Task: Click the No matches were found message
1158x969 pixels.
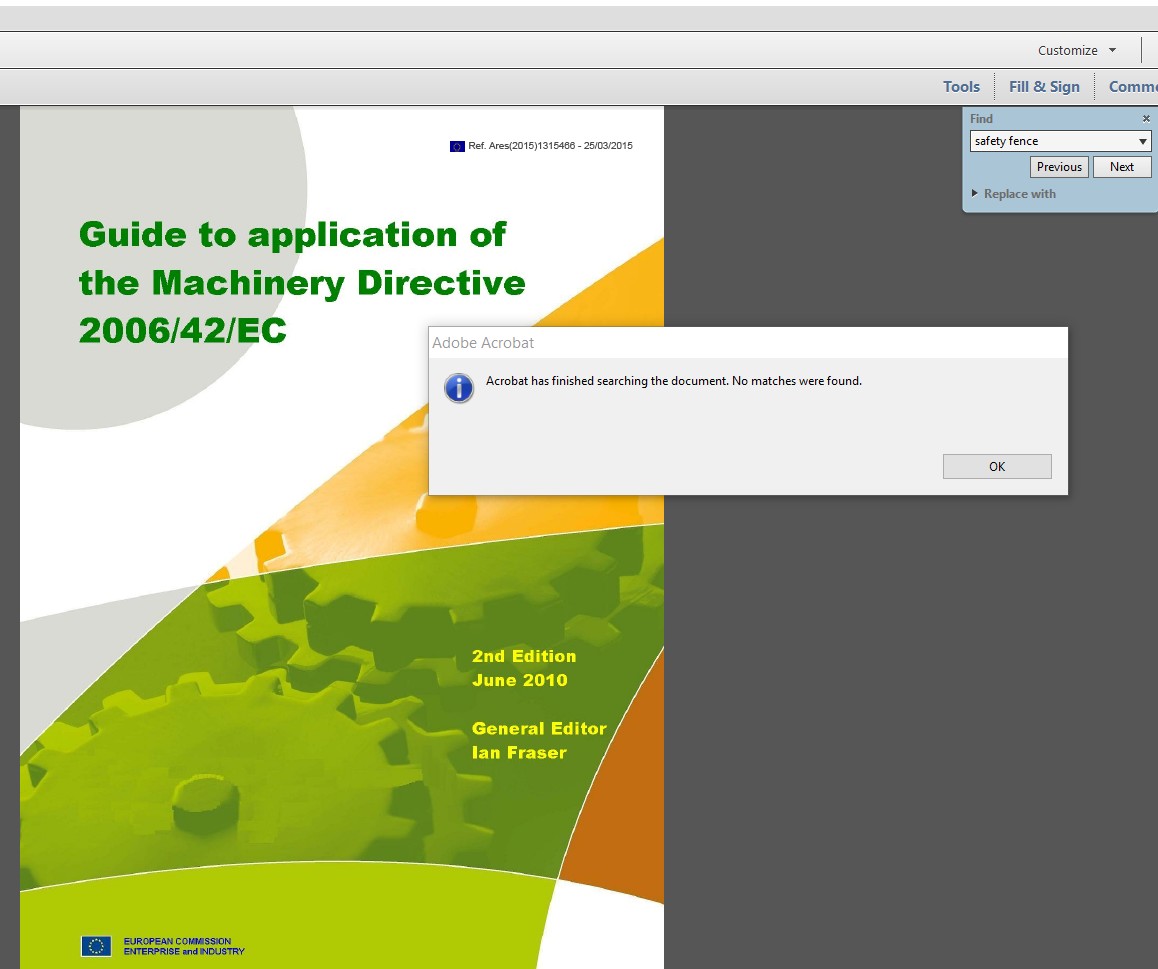Action: tap(673, 381)
